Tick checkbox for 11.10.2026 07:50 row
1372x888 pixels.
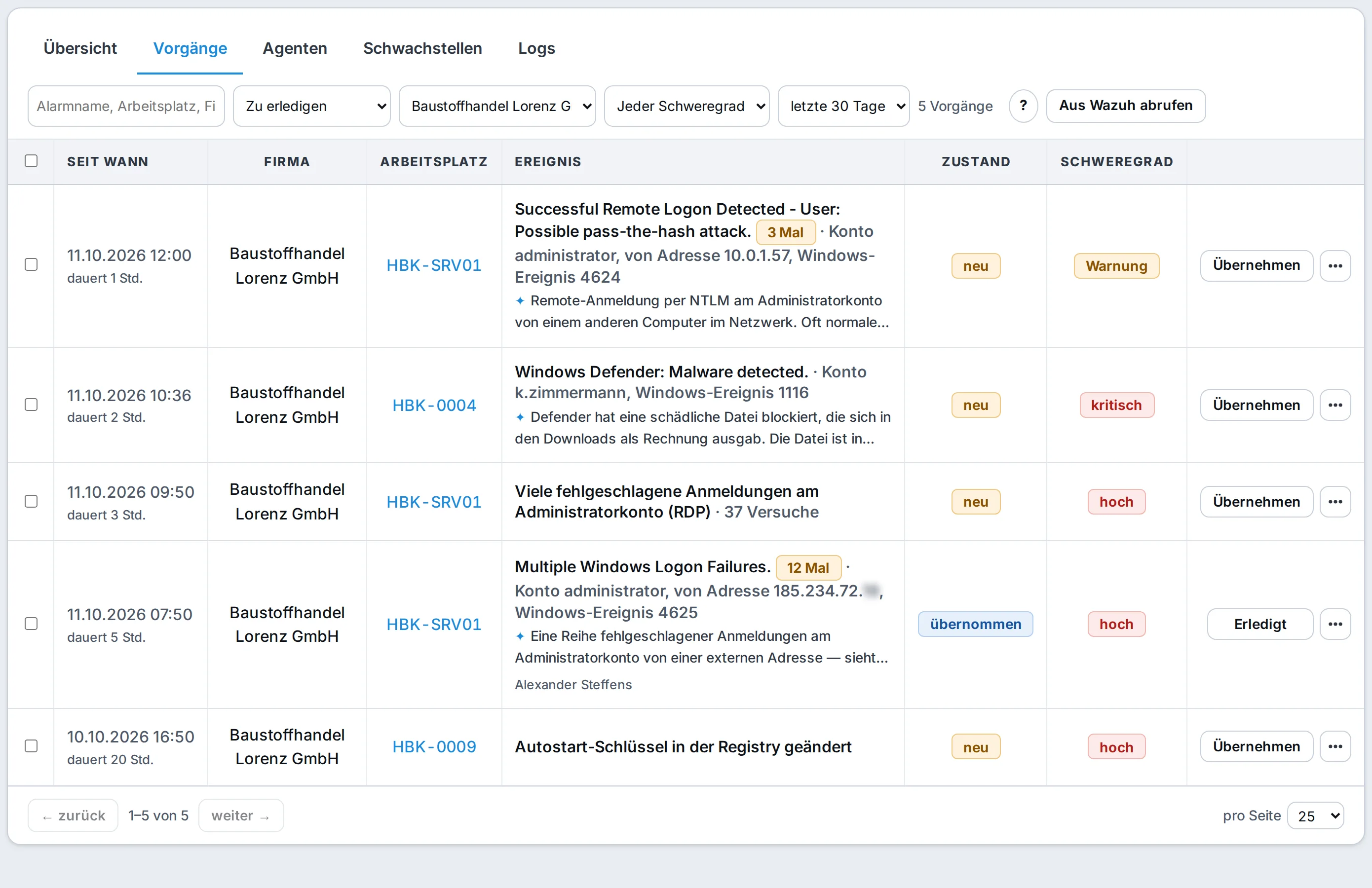tap(31, 624)
